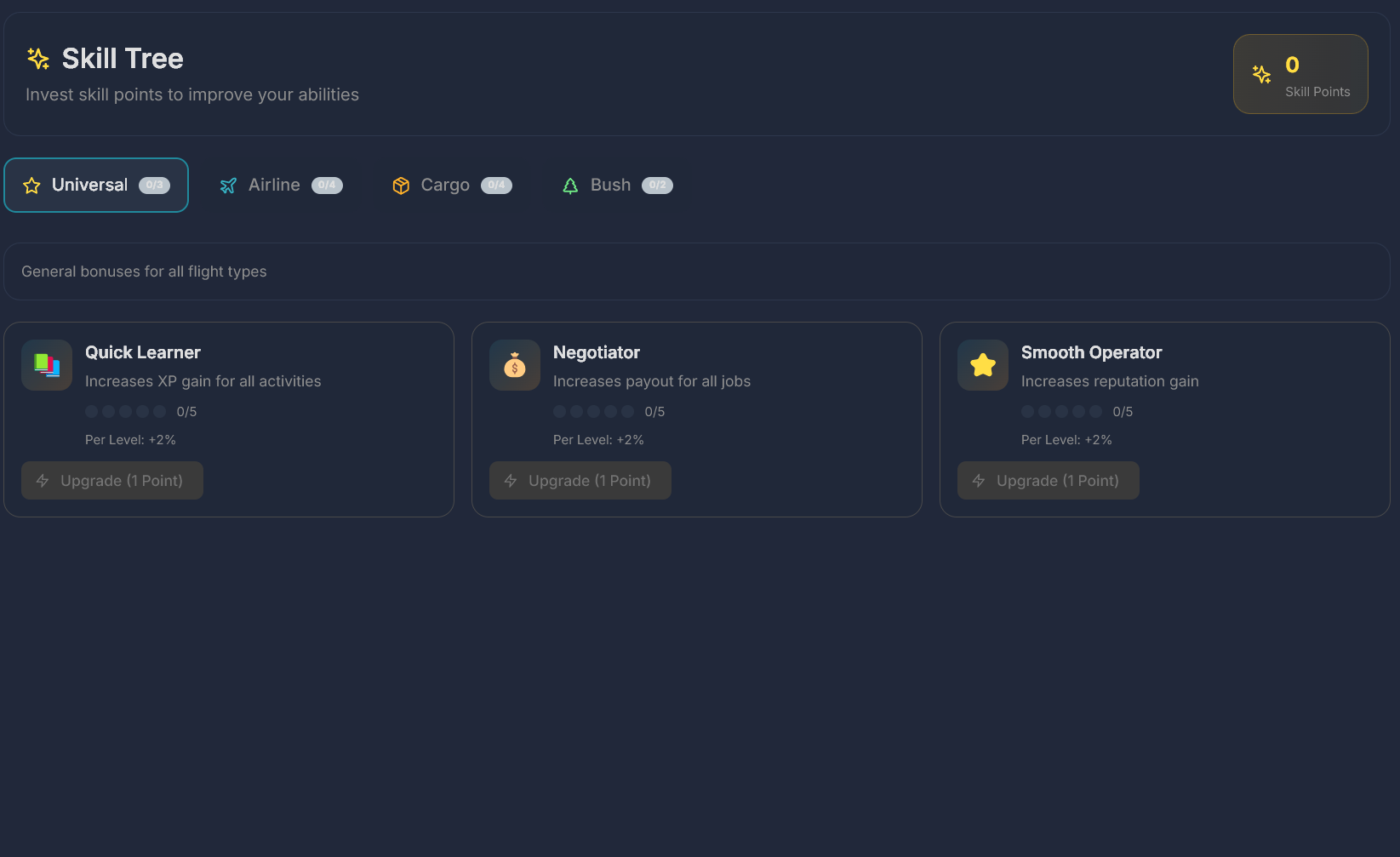Screen dimensions: 1400x857
Task: Click the Airline 0/4 progress badge
Action: (327, 186)
